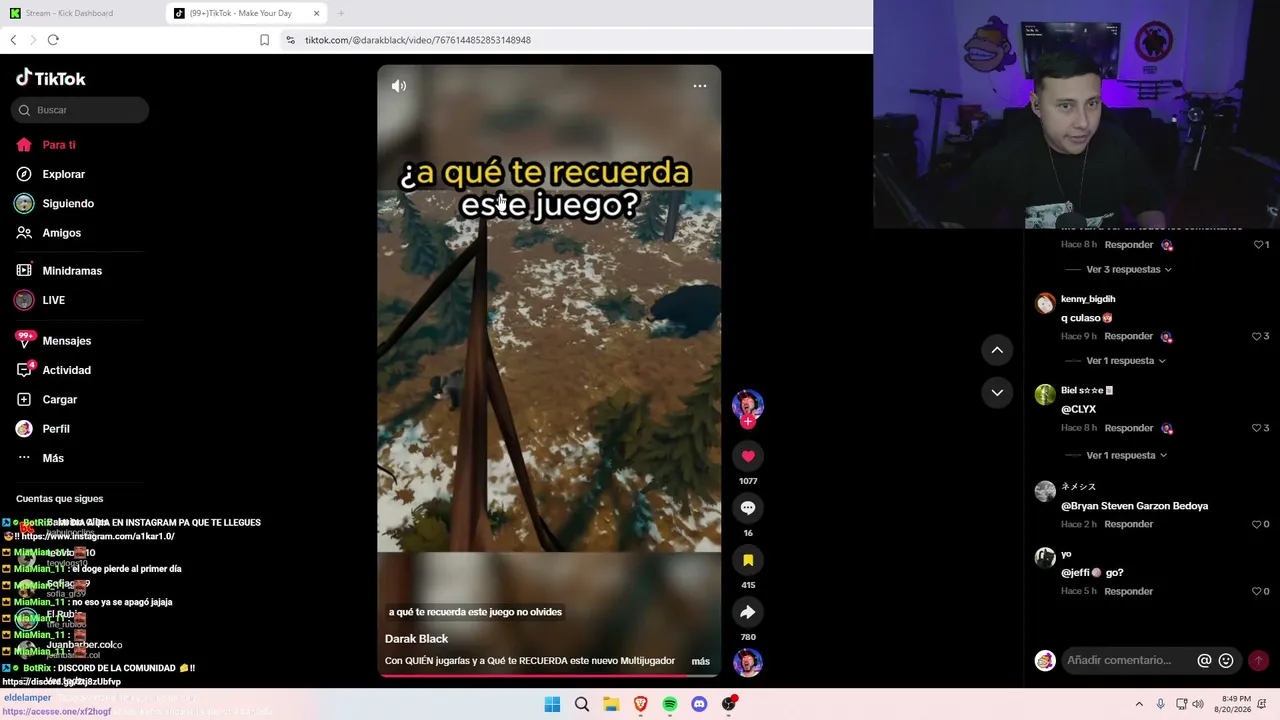Reply to kenny_bigdih's comment via Responder
Image resolution: width=1280 pixels, height=720 pixels.
(x=1129, y=336)
